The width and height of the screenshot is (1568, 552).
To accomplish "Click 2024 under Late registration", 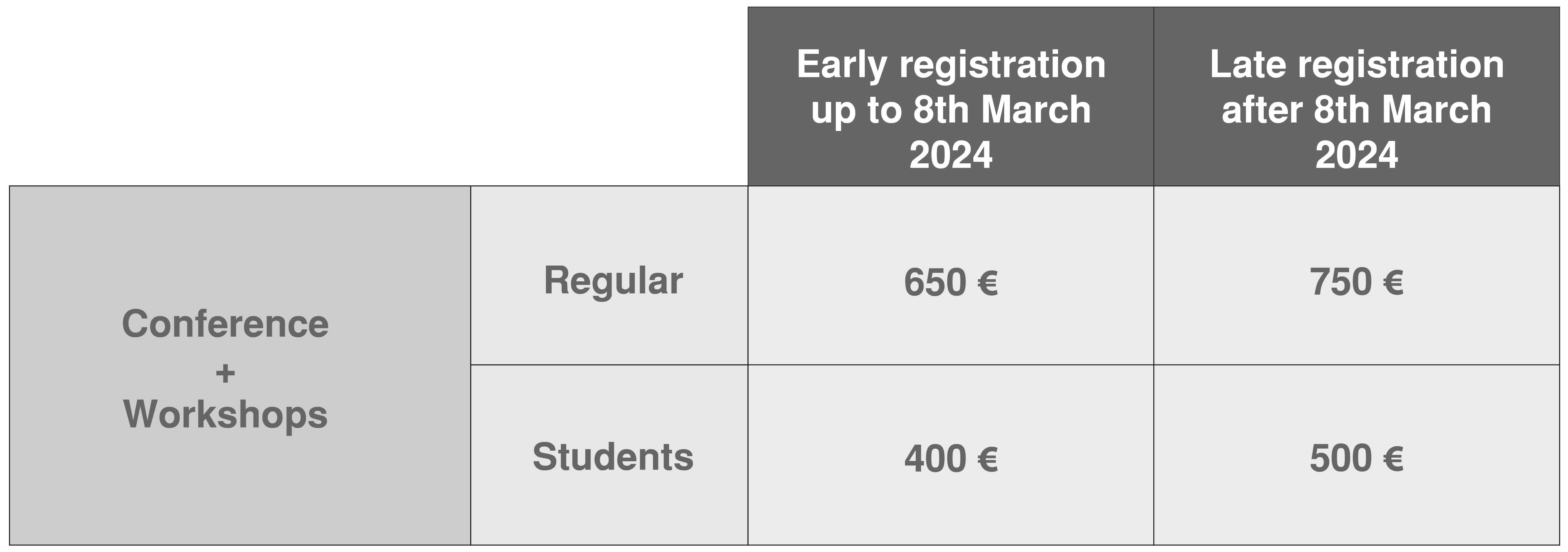I will tap(1356, 155).
